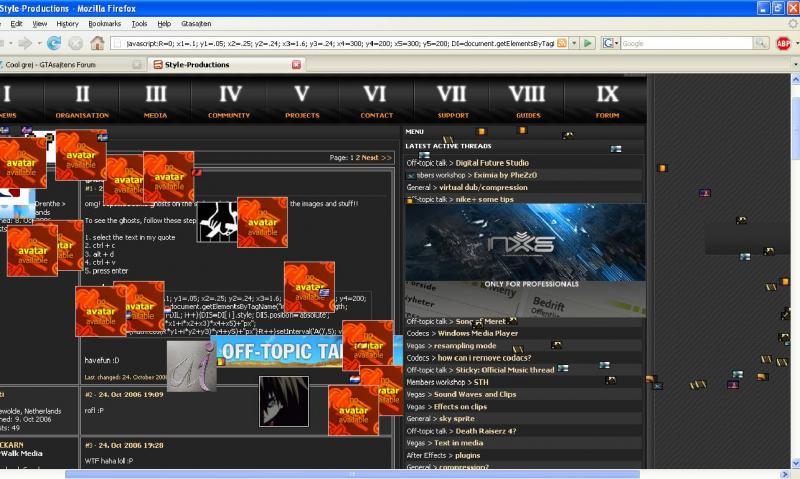Click the Firefox Reload button
This screenshot has width=800, height=479.
[x=53, y=43]
